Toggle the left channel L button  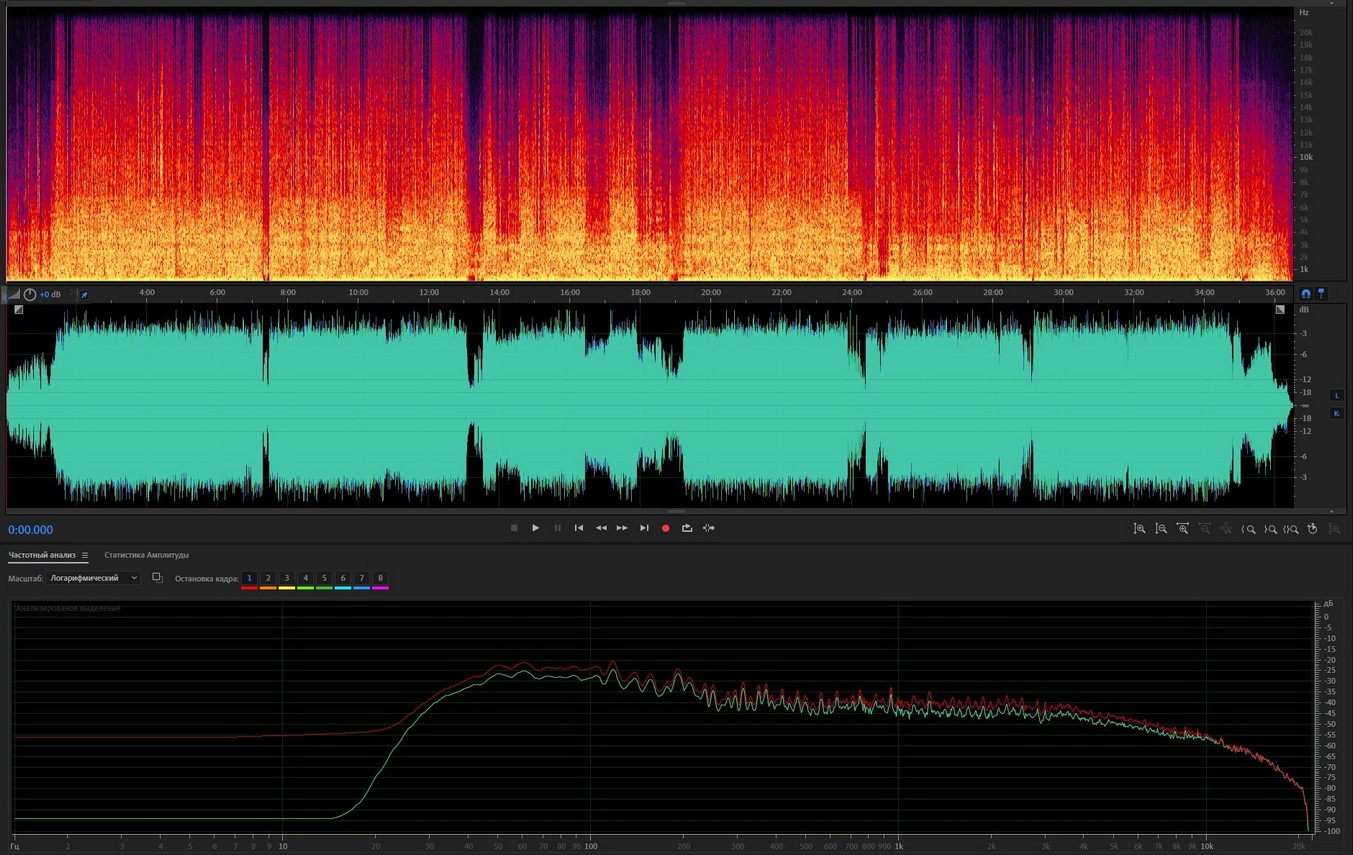[x=1337, y=396]
